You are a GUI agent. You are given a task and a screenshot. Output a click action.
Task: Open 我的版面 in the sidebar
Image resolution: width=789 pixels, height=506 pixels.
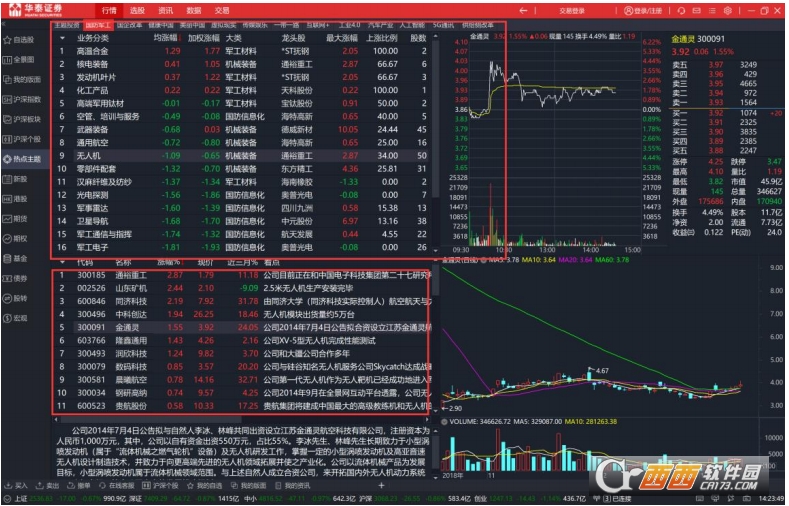pyautogui.click(x=22, y=79)
